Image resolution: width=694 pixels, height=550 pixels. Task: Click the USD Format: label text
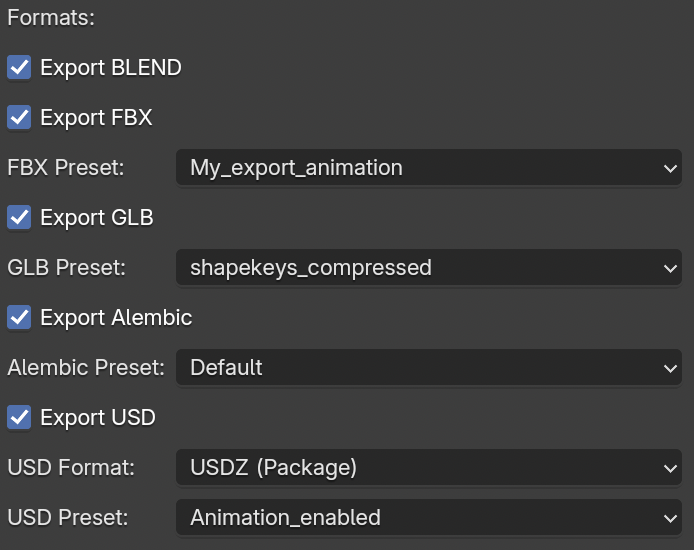tap(71, 468)
